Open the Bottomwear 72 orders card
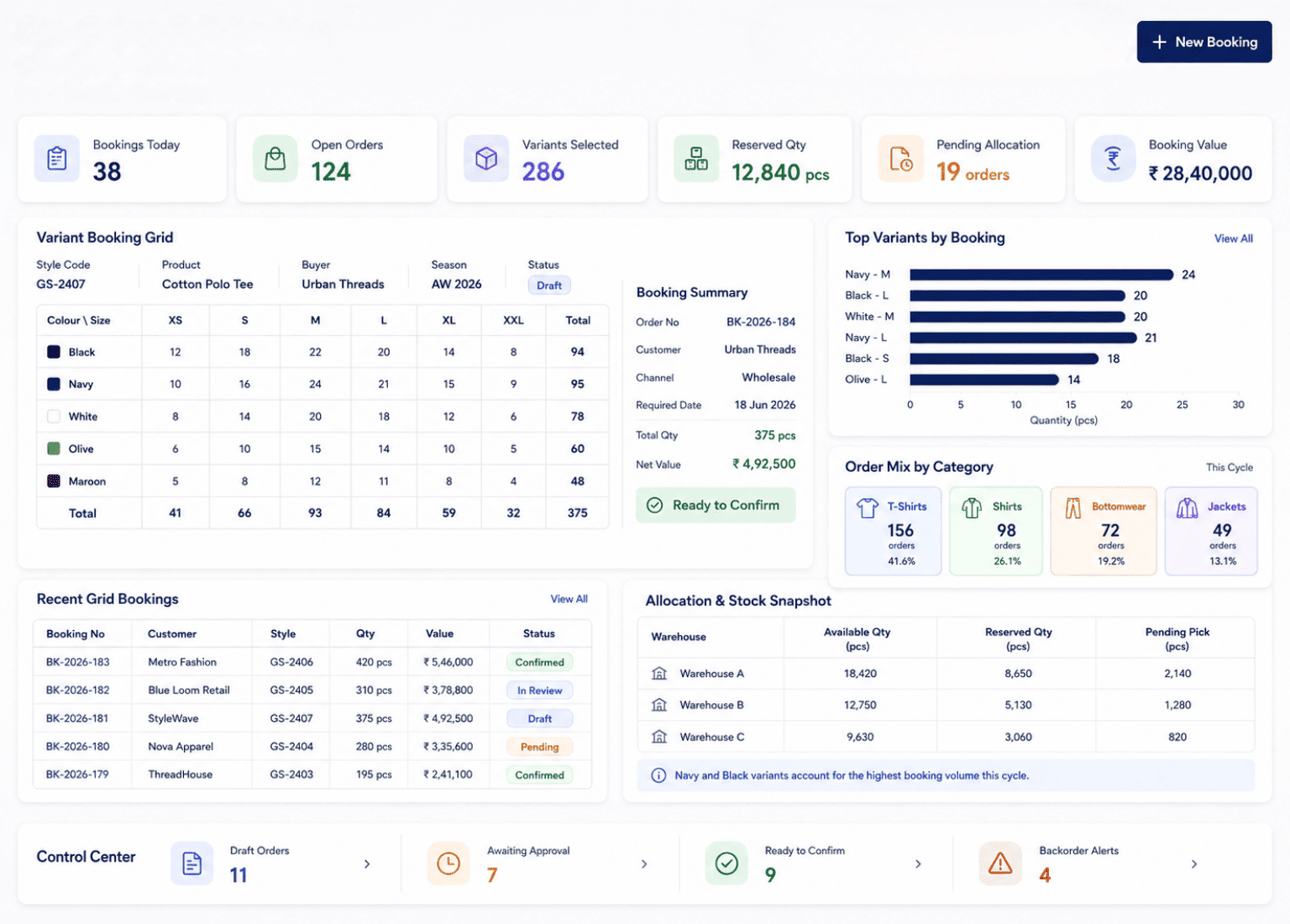 (x=1103, y=531)
